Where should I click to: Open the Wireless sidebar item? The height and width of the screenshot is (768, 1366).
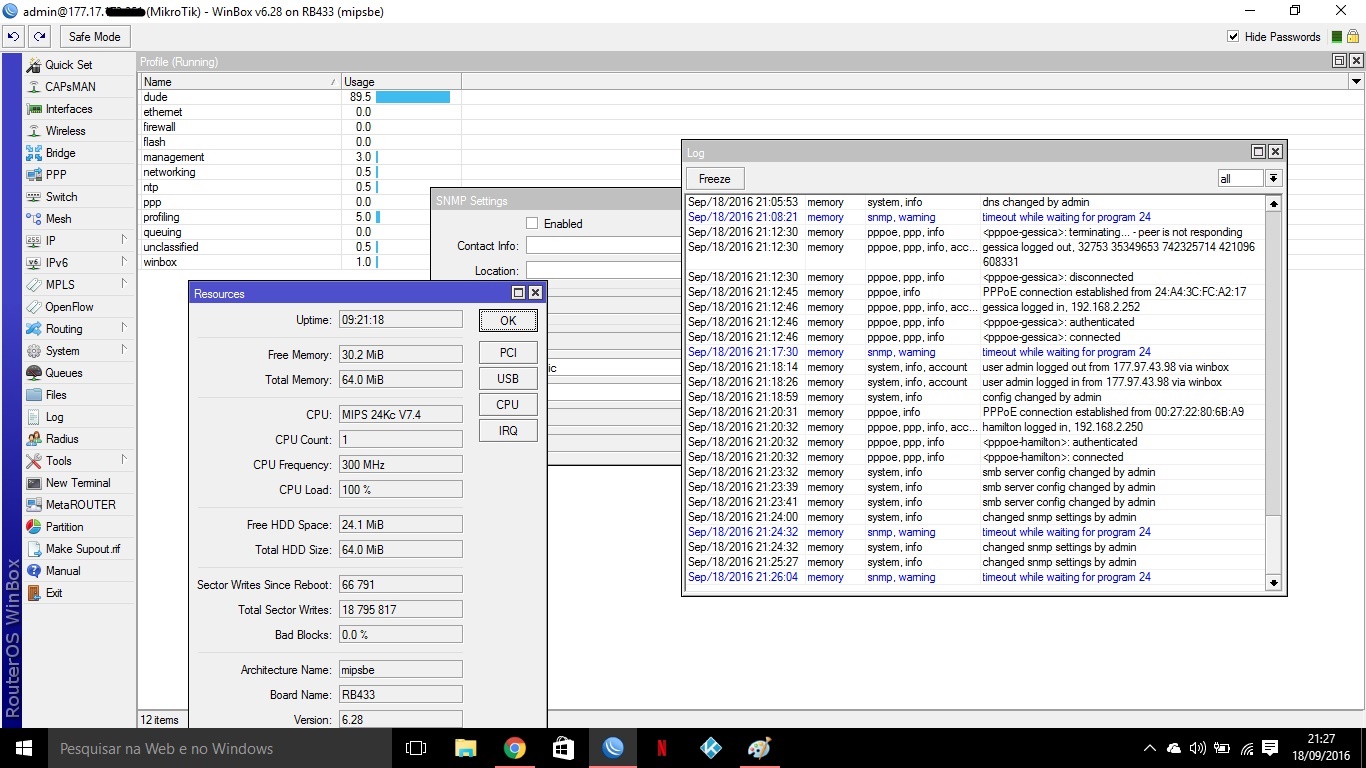(x=65, y=131)
